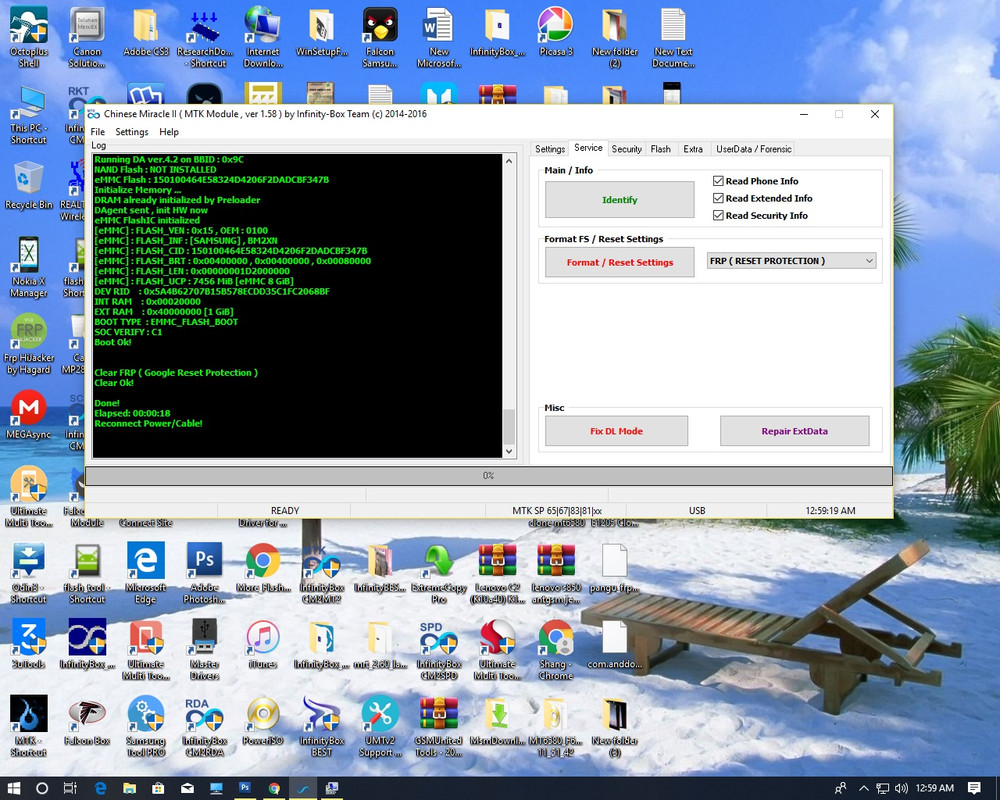1000x800 pixels.
Task: Open Internet Download Manager desktop icon
Action: tap(263, 37)
